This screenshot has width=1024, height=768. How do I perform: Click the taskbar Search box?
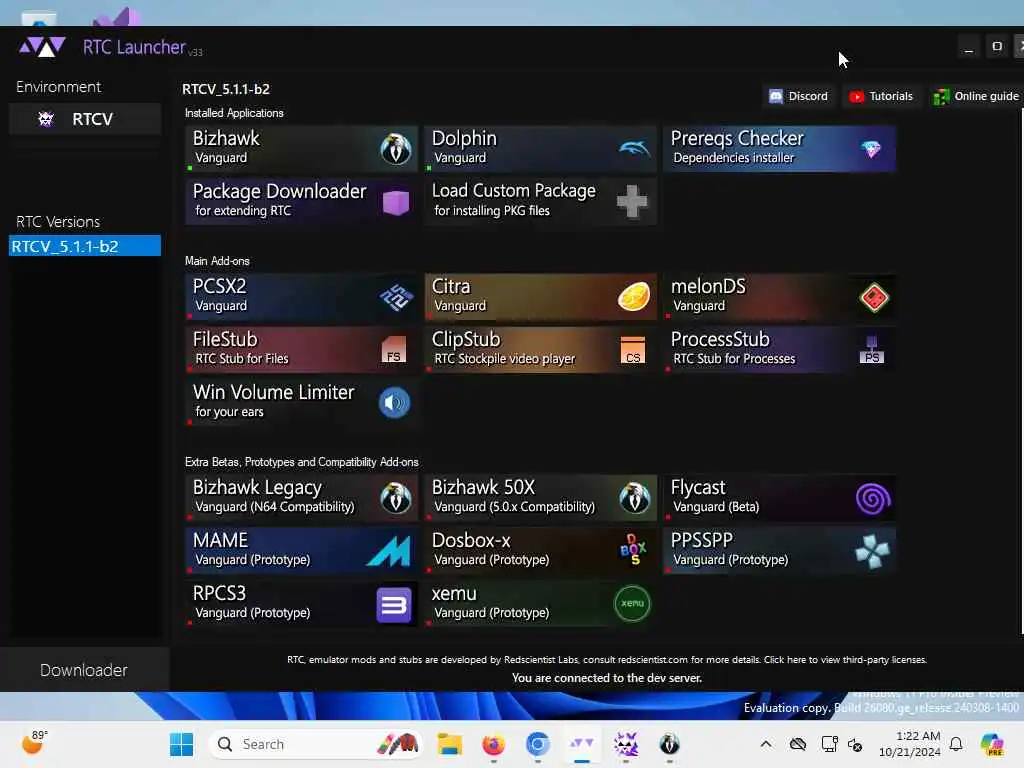pyautogui.click(x=315, y=744)
